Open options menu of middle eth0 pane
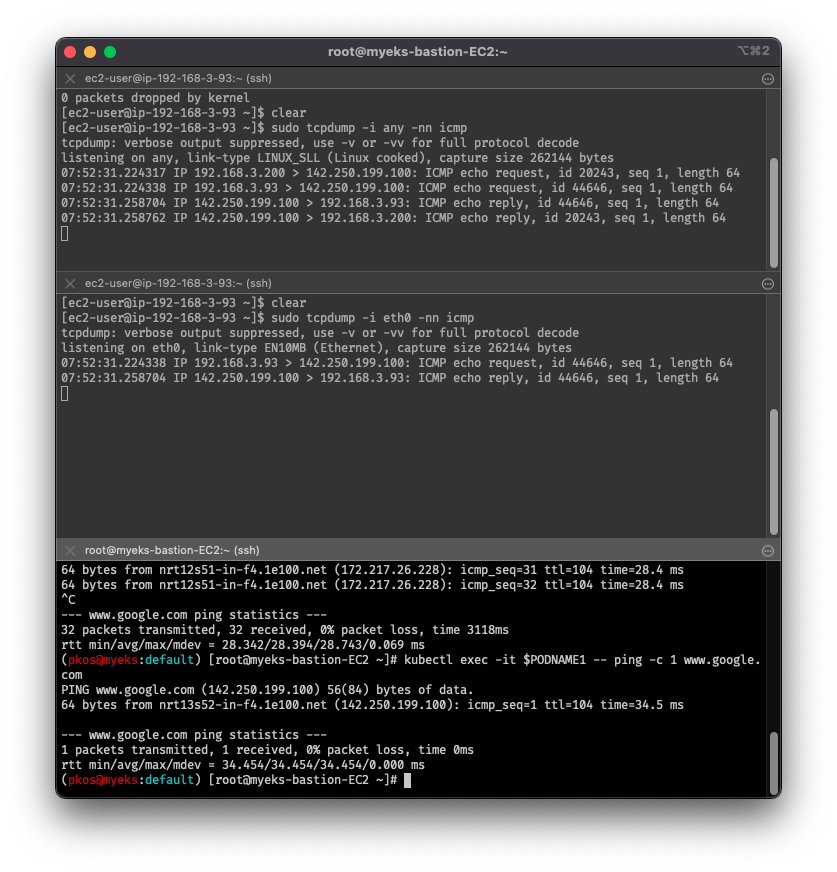Image resolution: width=837 pixels, height=872 pixels. pos(767,284)
